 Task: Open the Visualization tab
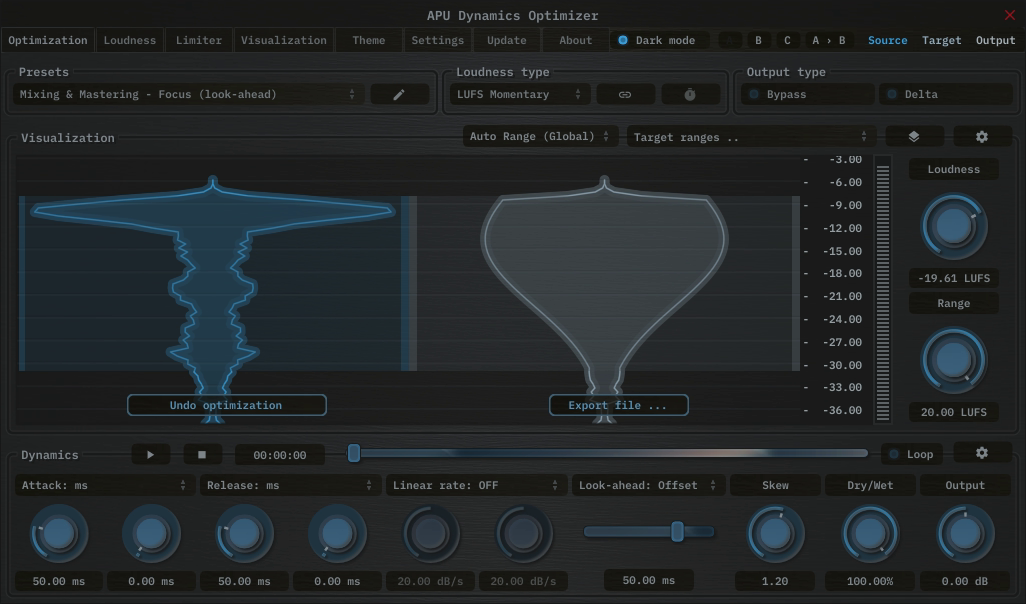click(x=283, y=40)
